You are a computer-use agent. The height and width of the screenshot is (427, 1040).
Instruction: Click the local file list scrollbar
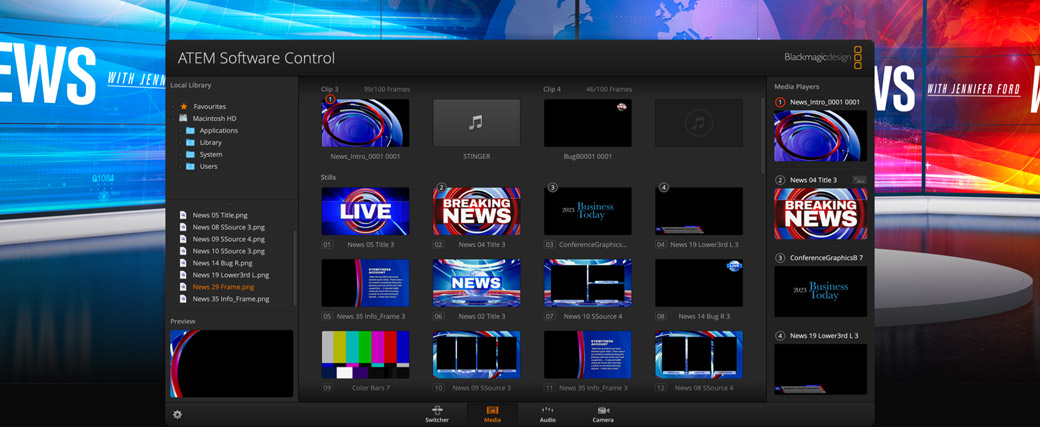295,265
